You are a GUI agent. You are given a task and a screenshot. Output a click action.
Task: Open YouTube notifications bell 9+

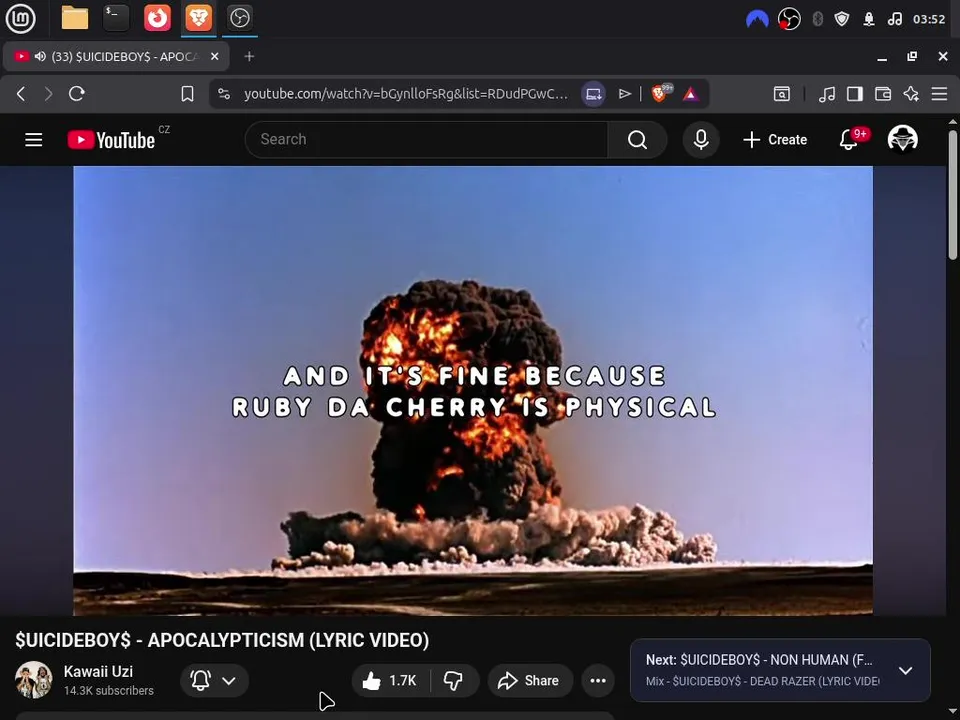click(x=849, y=140)
